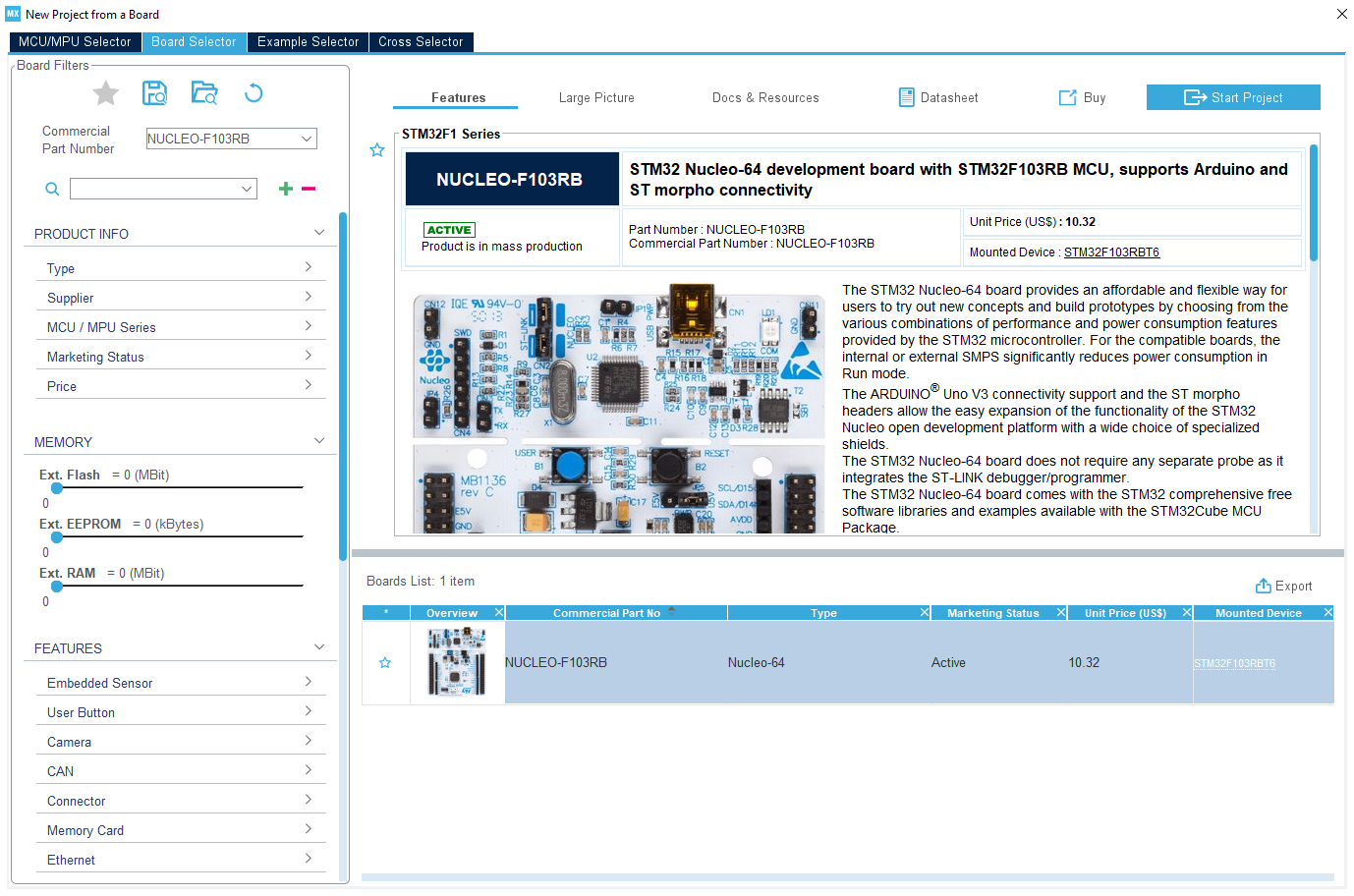Click the Datasheet document icon
The height and width of the screenshot is (896, 1354).
click(906, 97)
